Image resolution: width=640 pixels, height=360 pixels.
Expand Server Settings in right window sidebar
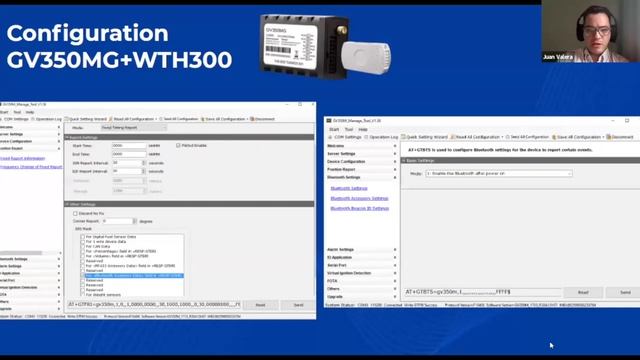click(x=362, y=154)
